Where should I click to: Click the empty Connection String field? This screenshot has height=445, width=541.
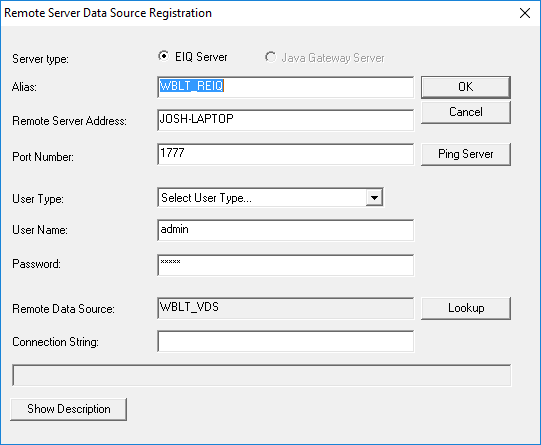coord(285,341)
